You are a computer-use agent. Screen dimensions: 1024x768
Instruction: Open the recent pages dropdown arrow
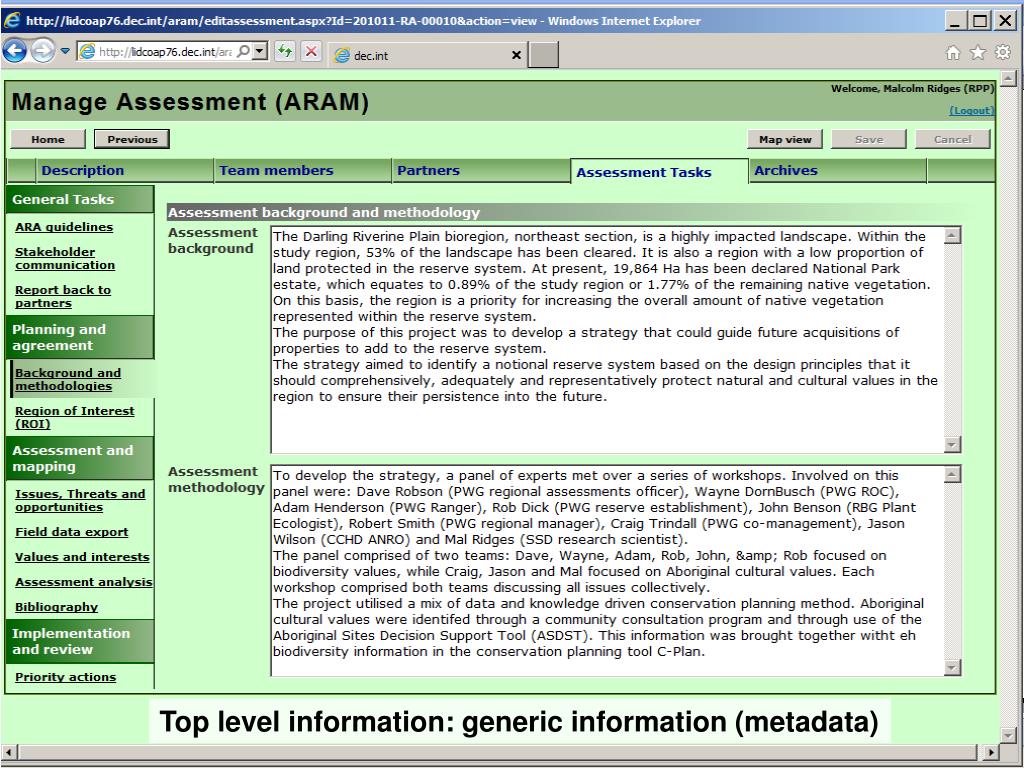(65, 50)
